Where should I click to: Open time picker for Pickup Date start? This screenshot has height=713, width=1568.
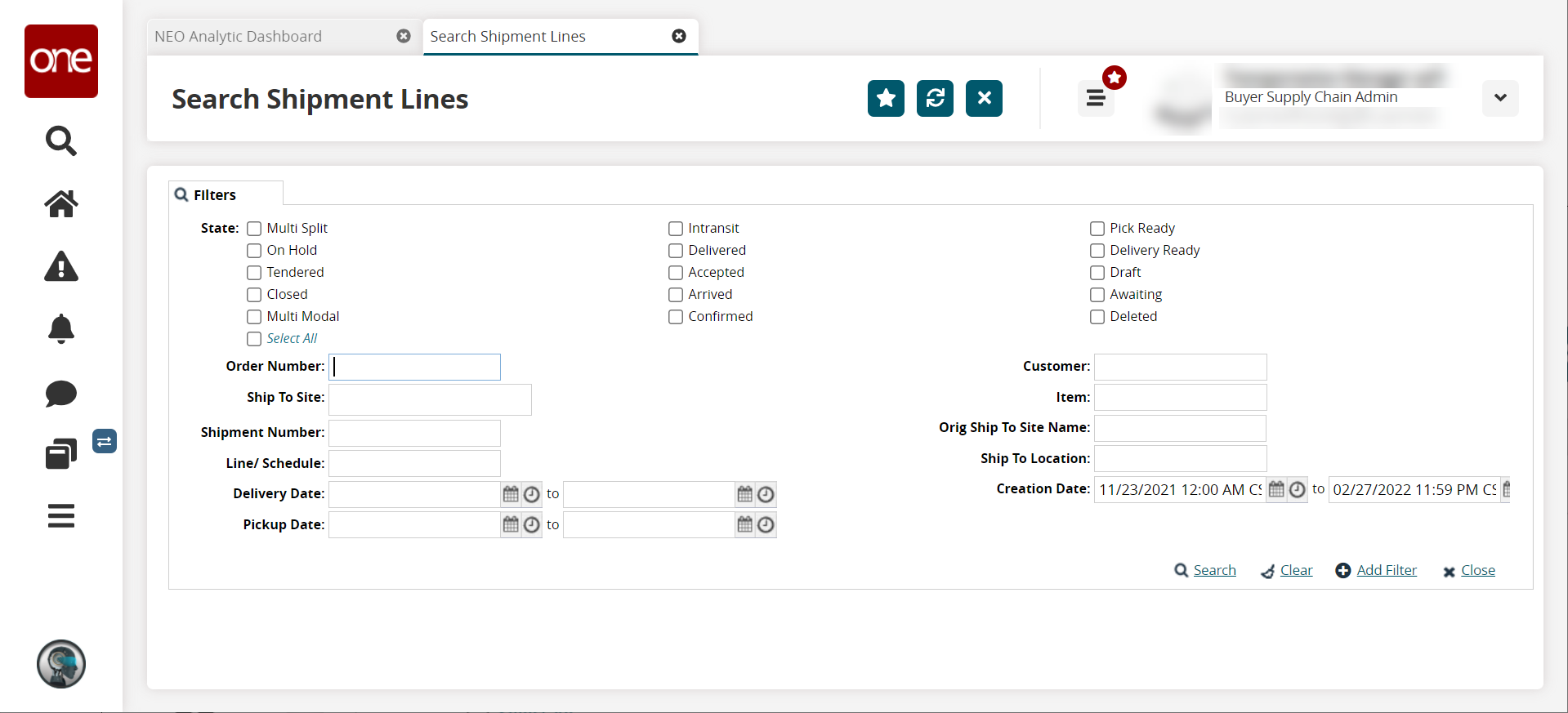532,524
